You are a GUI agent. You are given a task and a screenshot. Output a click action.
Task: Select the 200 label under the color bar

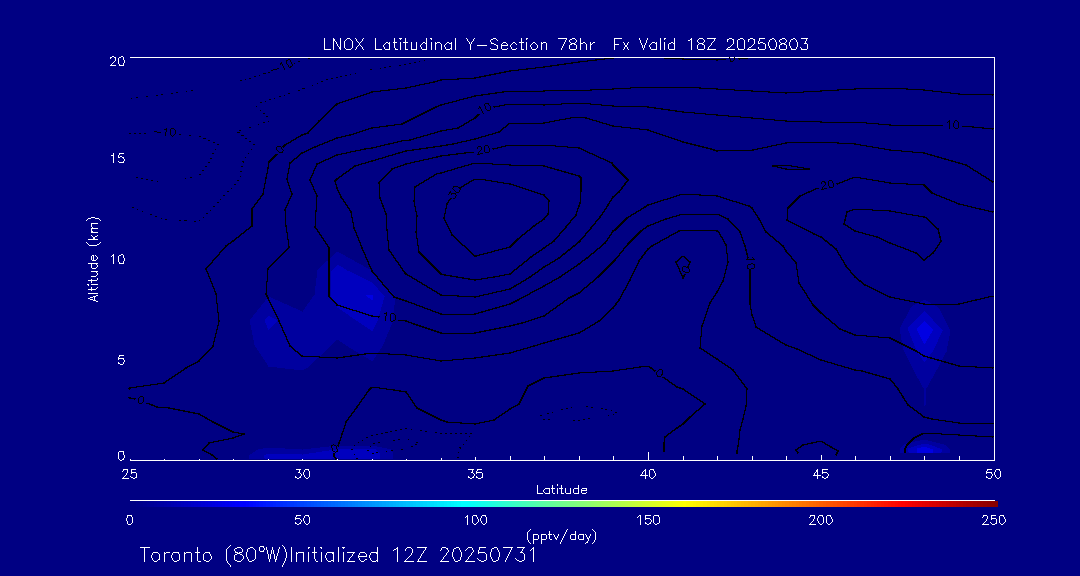click(821, 520)
